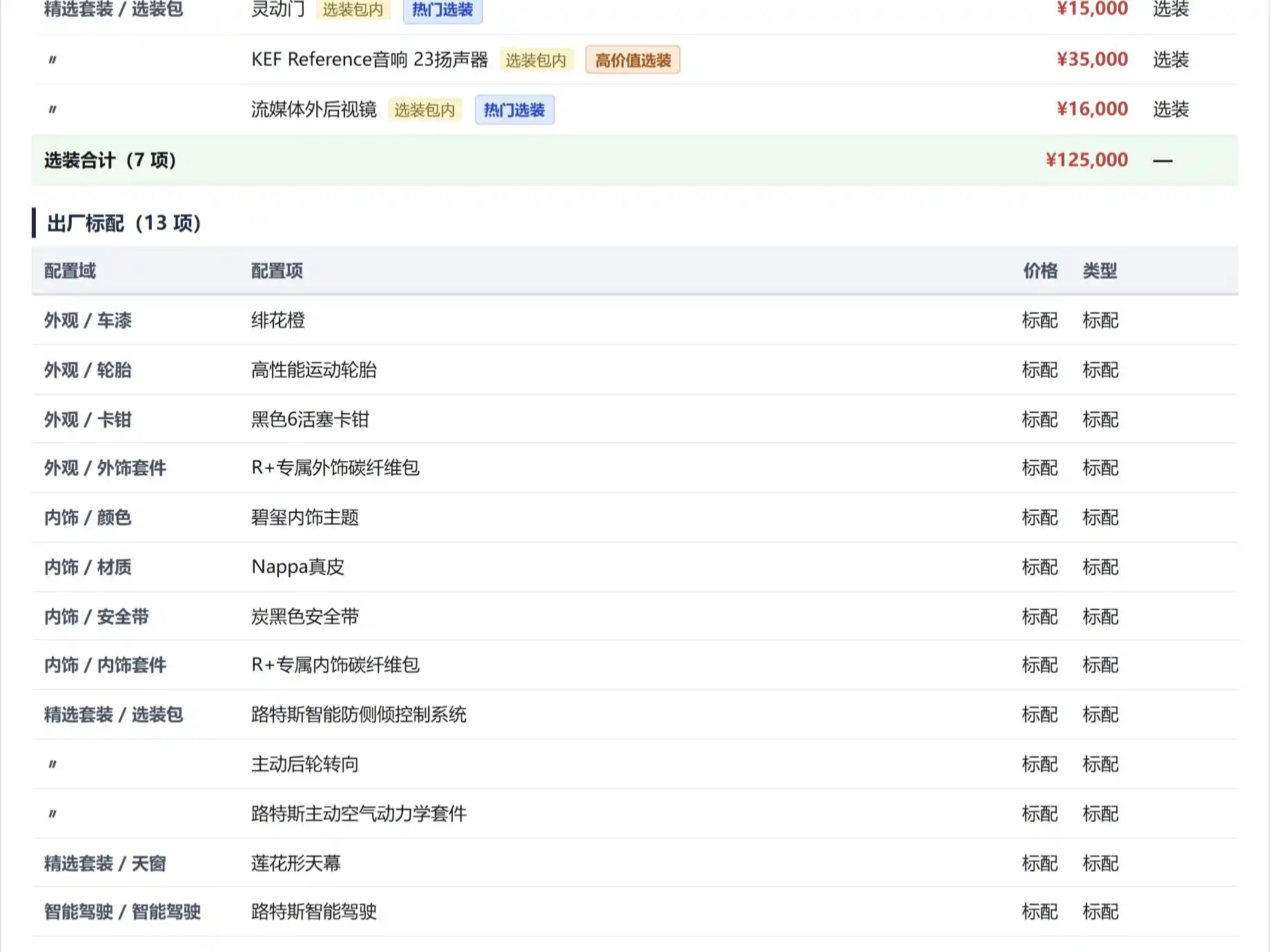Image resolution: width=1270 pixels, height=952 pixels.
Task: Select 碧玺内饰主题 item
Action: (305, 517)
